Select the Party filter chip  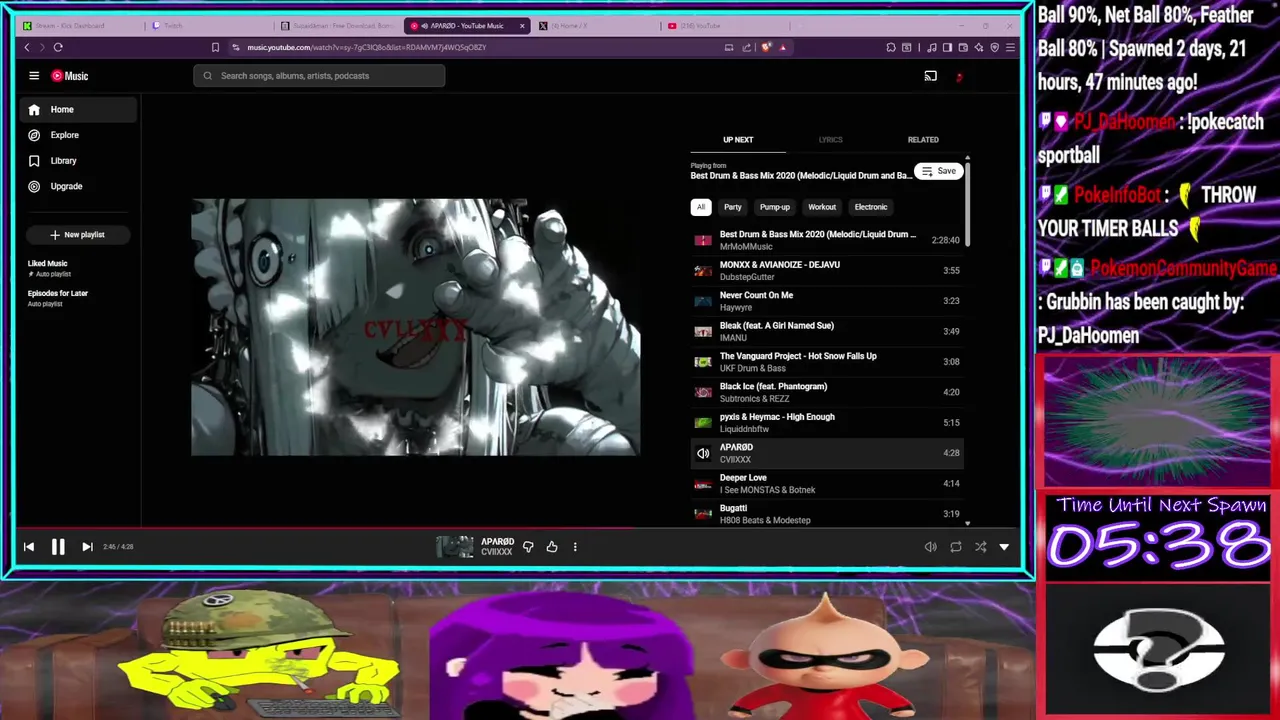[x=733, y=207]
